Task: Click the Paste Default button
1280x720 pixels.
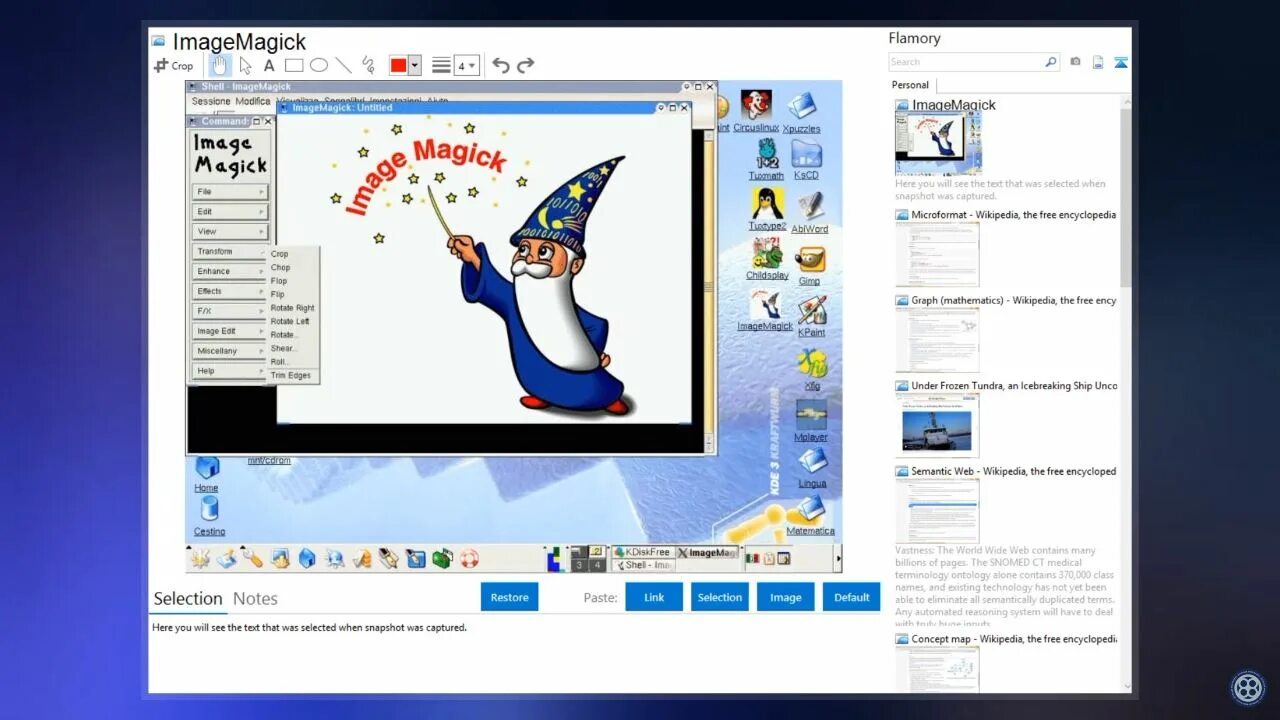Action: 851,597
